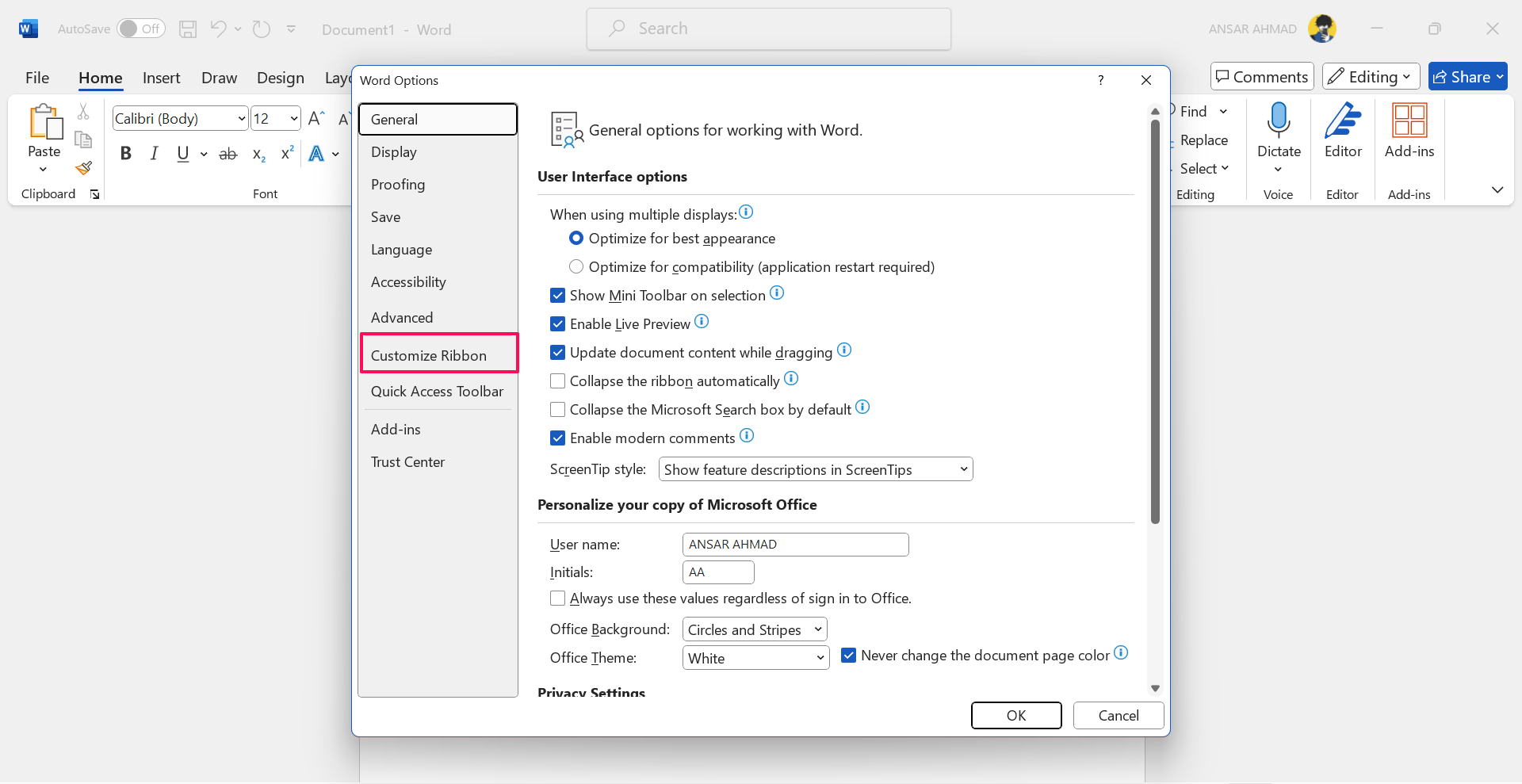Click the Paste clipboard icon

(45, 123)
